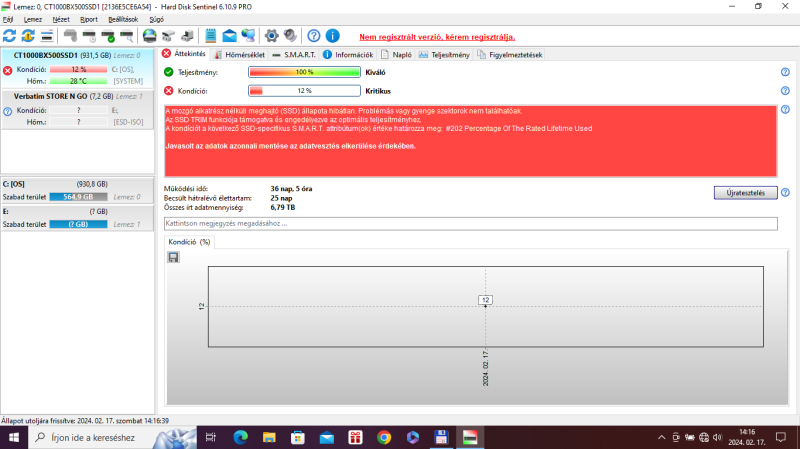800x449 pixels.
Task: Click the 12 data point on graph
Action: pyautogui.click(x=485, y=300)
